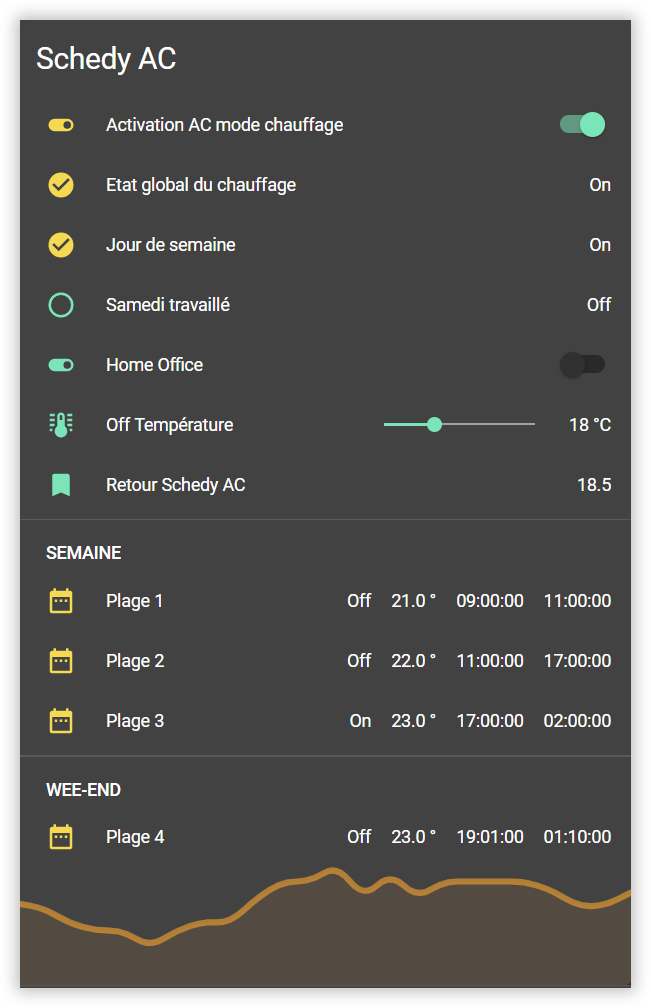Click the Retour Schedy AC value 18.5

coord(594,485)
